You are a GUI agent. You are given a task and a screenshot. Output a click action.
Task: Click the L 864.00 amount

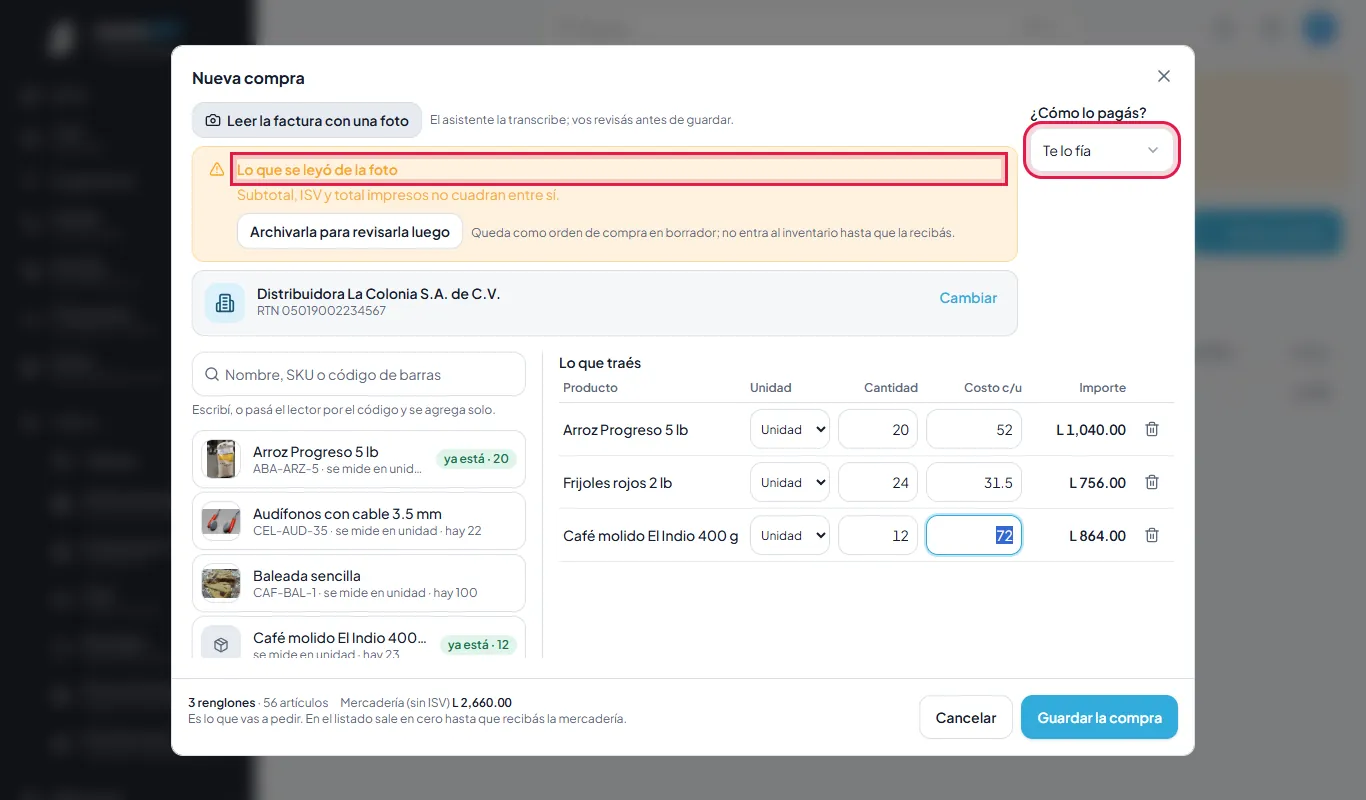[x=1097, y=536]
